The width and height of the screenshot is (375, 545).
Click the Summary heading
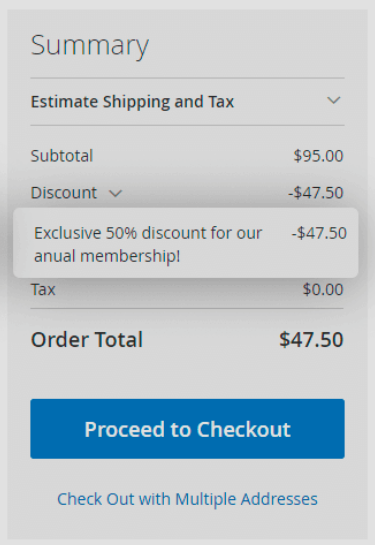pos(90,46)
